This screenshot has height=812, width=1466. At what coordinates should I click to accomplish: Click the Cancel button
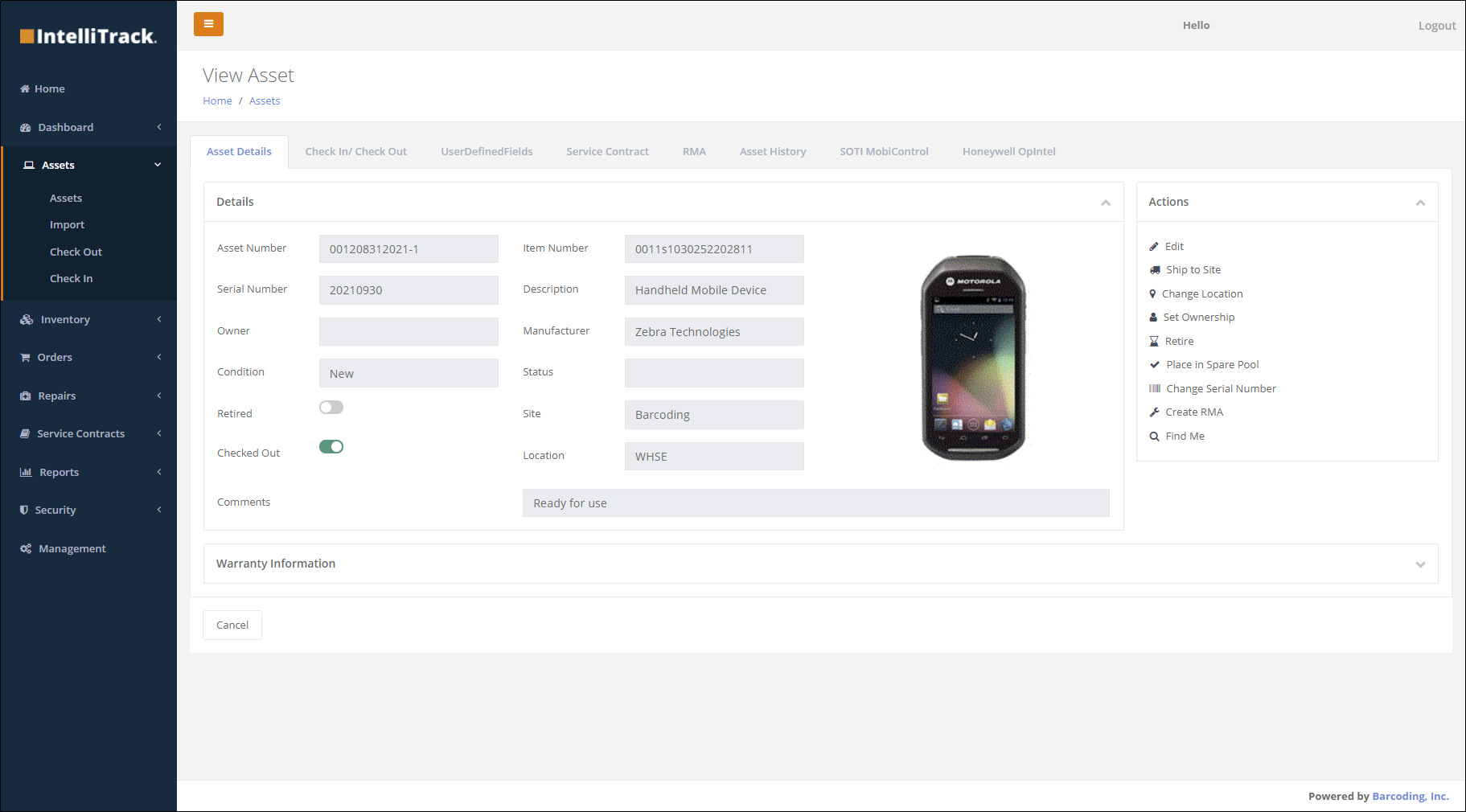pos(232,625)
